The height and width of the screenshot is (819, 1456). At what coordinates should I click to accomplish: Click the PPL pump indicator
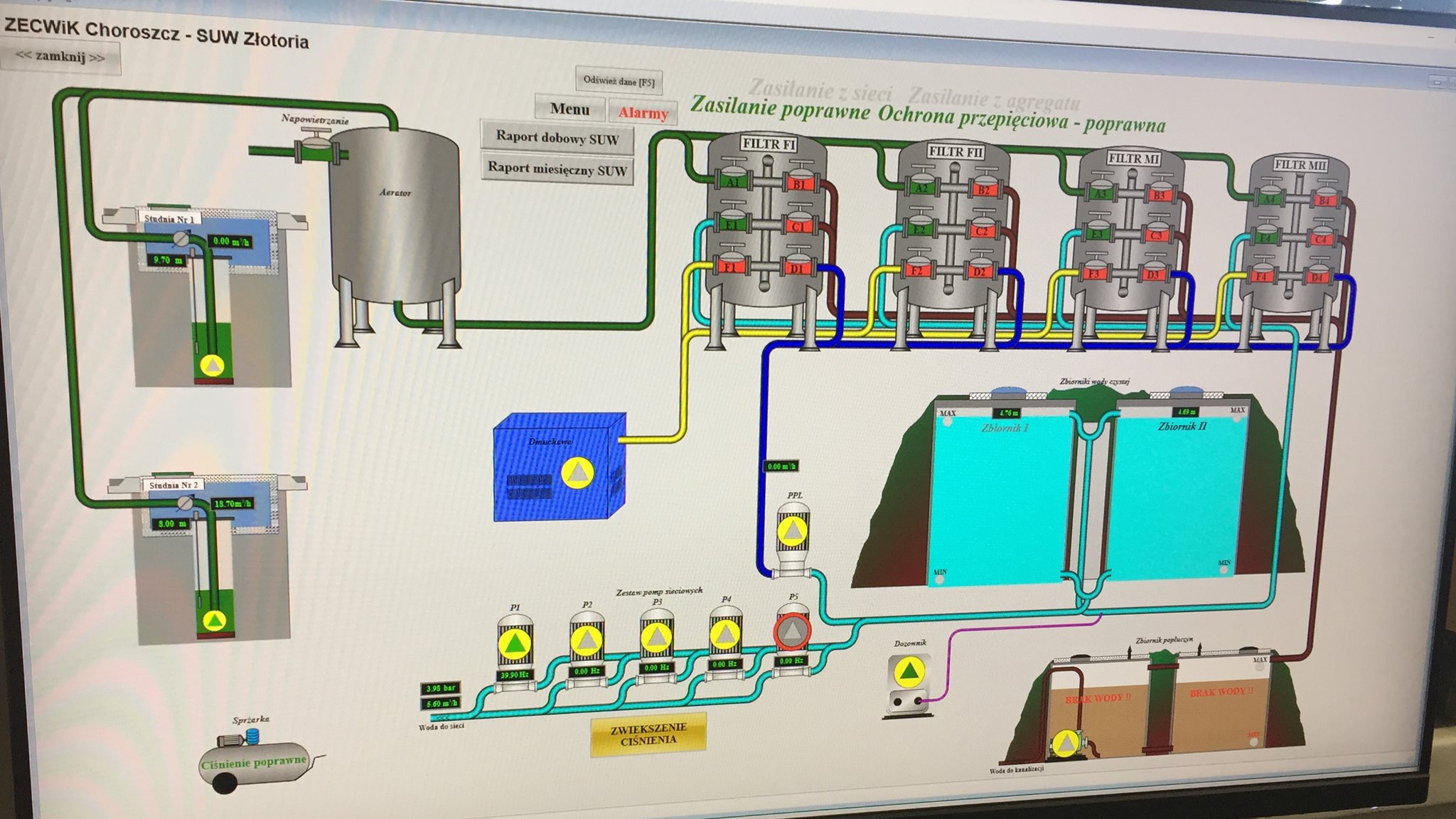tap(793, 531)
